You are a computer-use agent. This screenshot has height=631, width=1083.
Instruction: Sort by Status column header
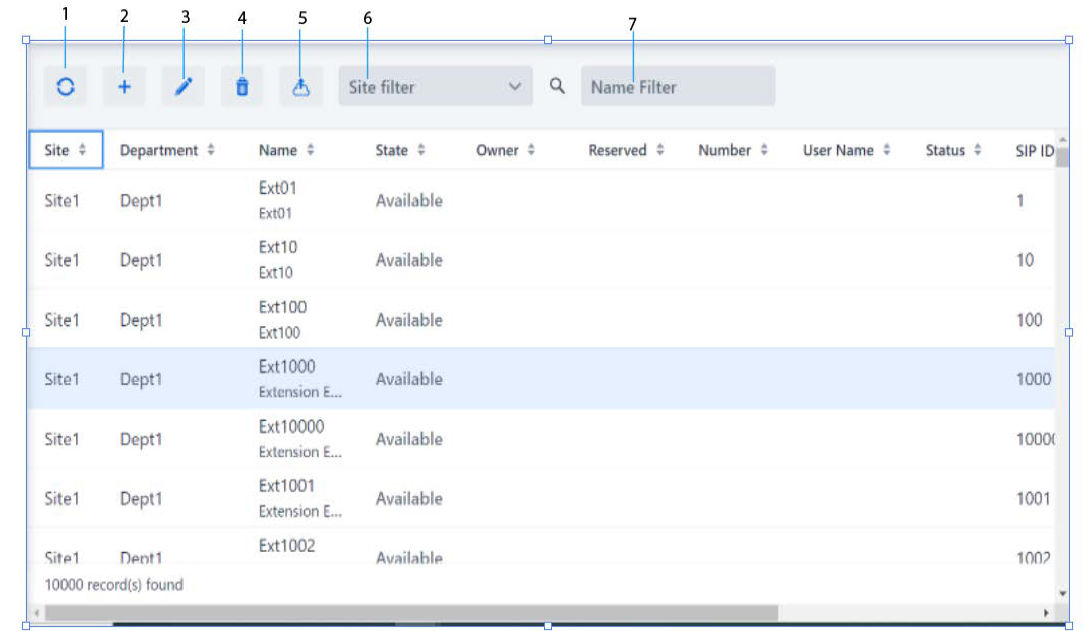(x=953, y=150)
